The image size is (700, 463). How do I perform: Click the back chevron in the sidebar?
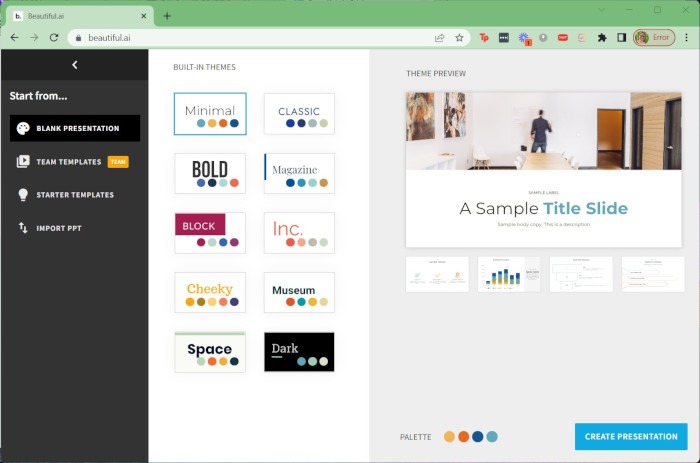(75, 65)
